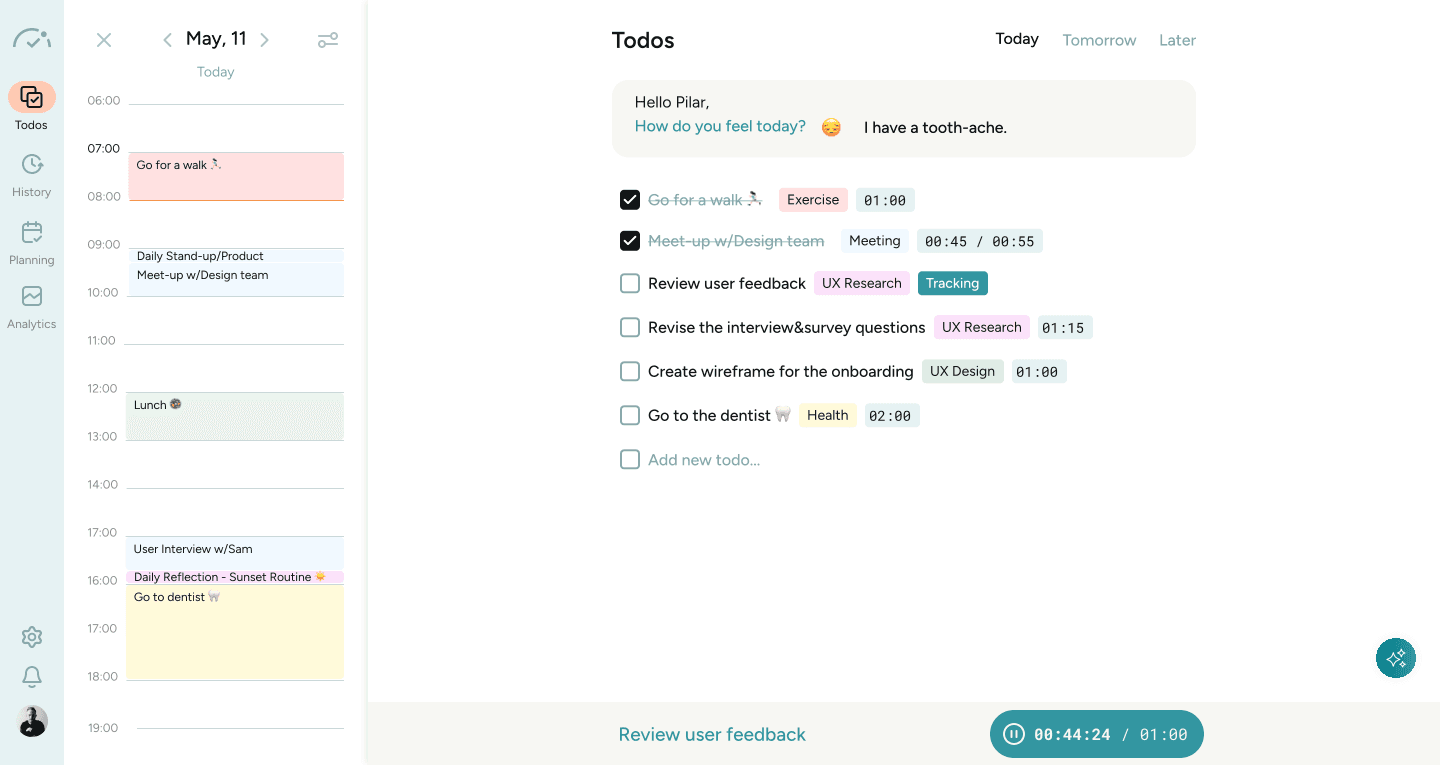1440x765 pixels.
Task: Check off the Review user feedback todo
Action: tap(630, 283)
